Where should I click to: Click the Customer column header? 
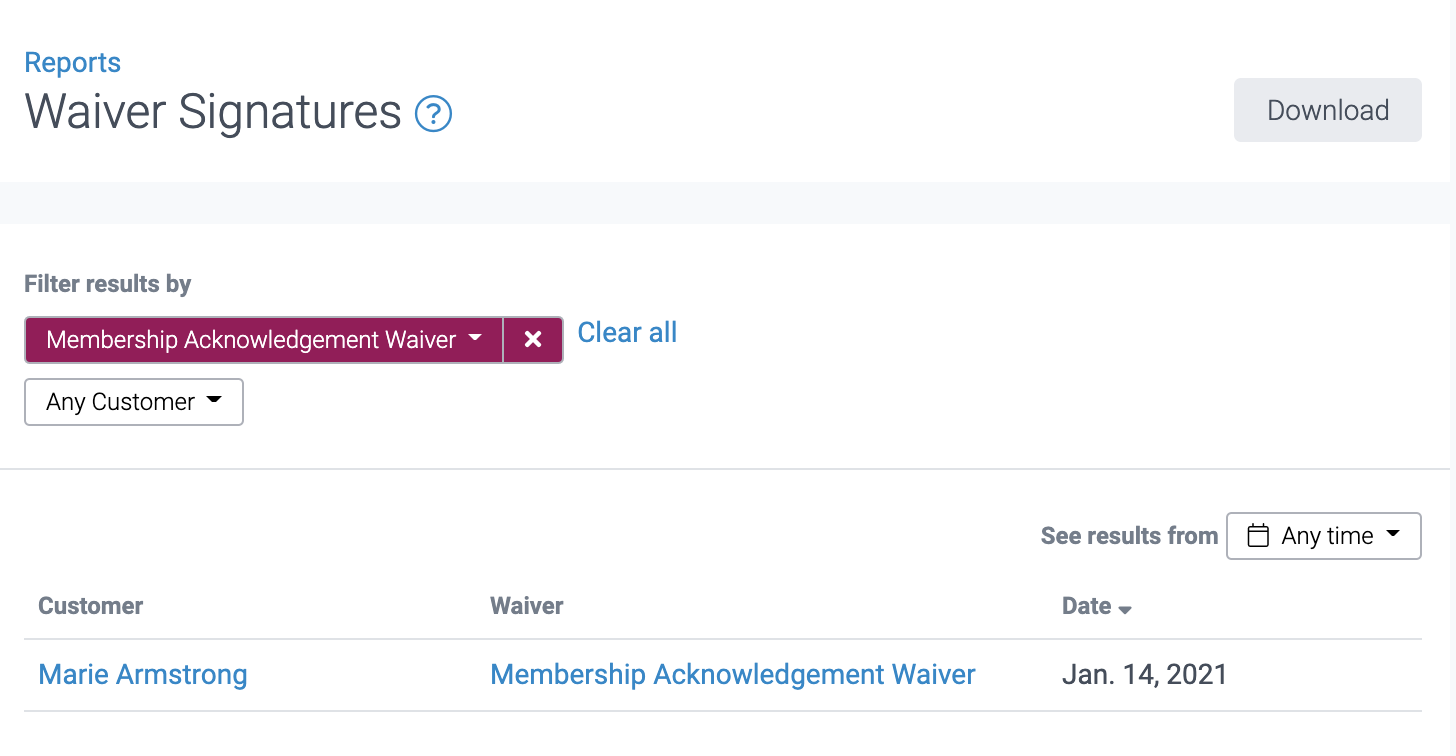pyautogui.click(x=90, y=606)
